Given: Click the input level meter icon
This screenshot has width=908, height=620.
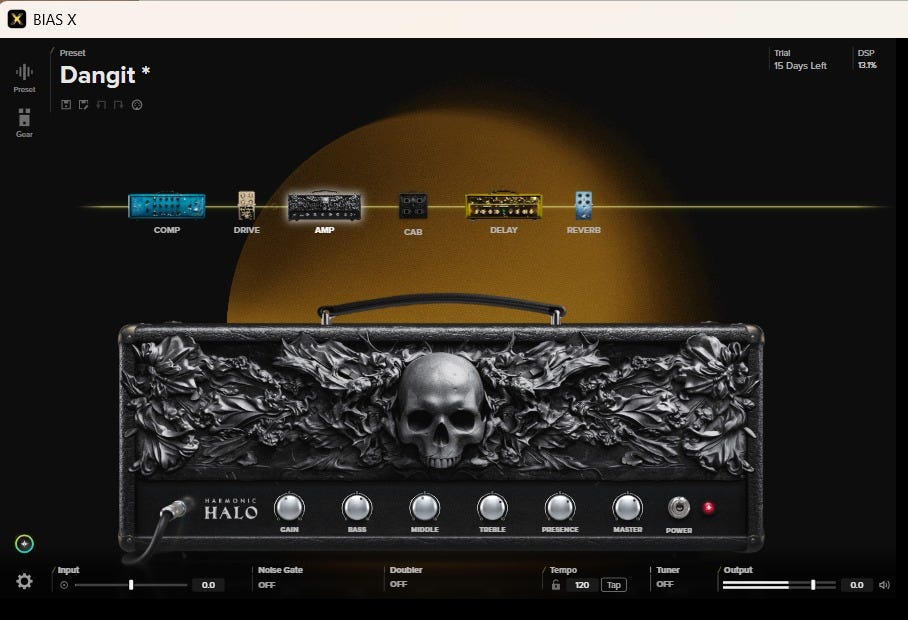Looking at the screenshot, I should tap(64, 585).
